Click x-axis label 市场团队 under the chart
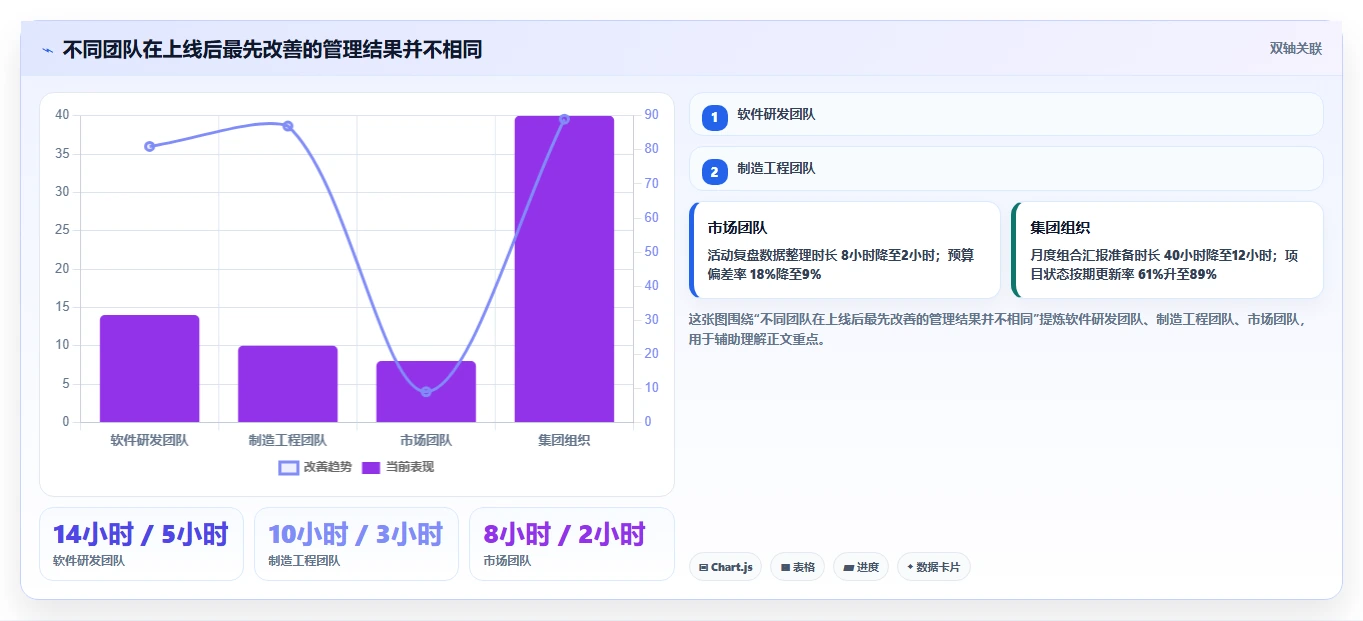The width and height of the screenshot is (1363, 621). [426, 440]
